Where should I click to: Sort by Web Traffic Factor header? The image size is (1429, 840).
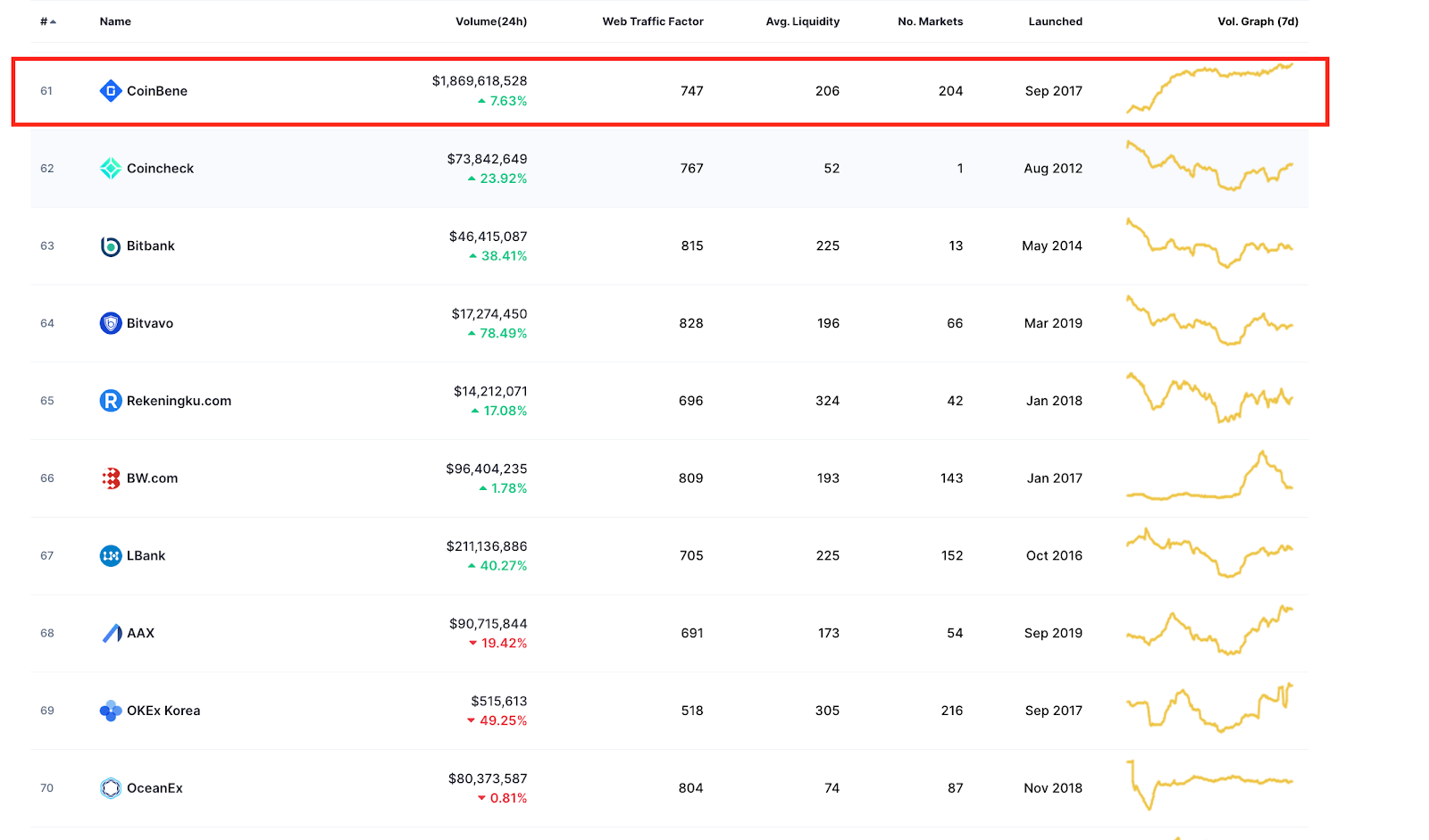pos(653,21)
